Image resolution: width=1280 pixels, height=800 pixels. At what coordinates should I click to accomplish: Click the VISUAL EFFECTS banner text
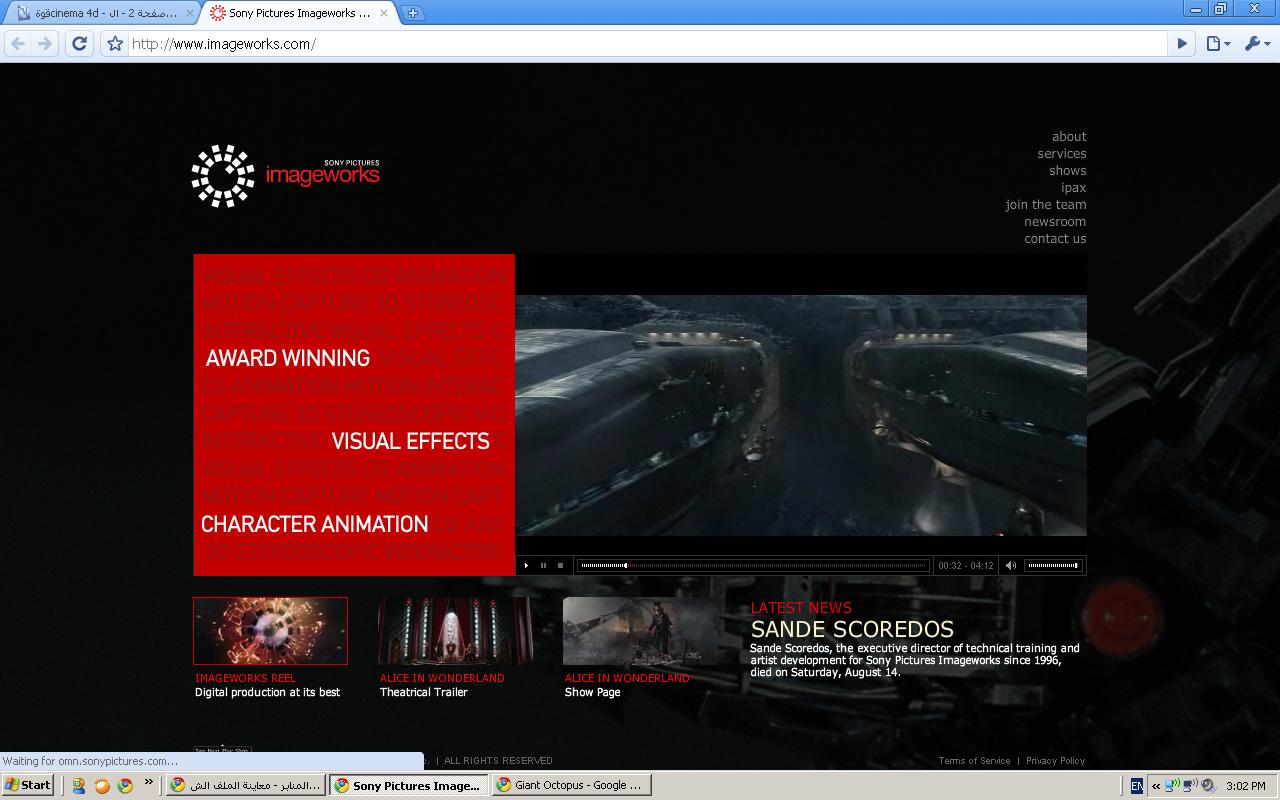[410, 441]
